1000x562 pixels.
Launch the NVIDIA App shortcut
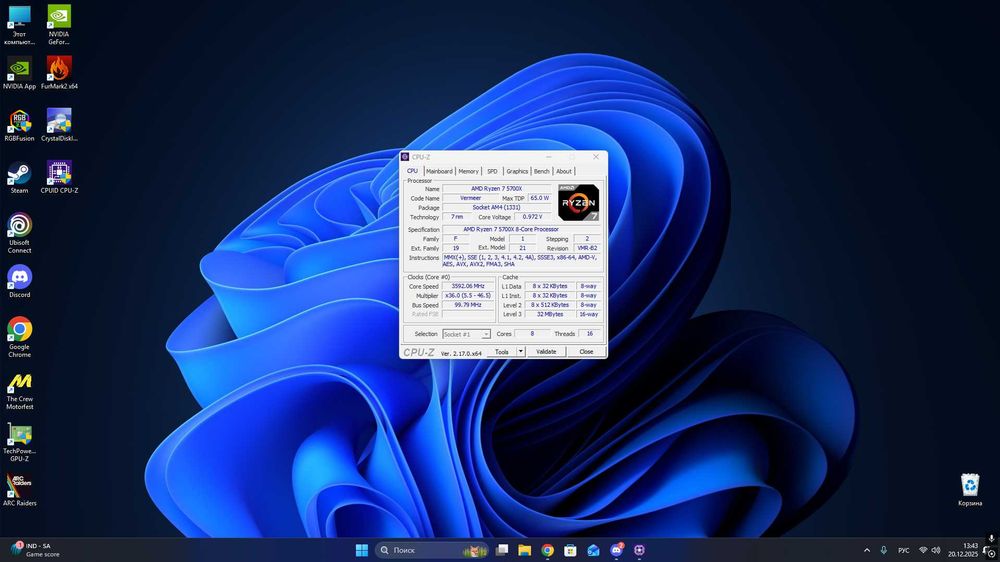point(19,73)
